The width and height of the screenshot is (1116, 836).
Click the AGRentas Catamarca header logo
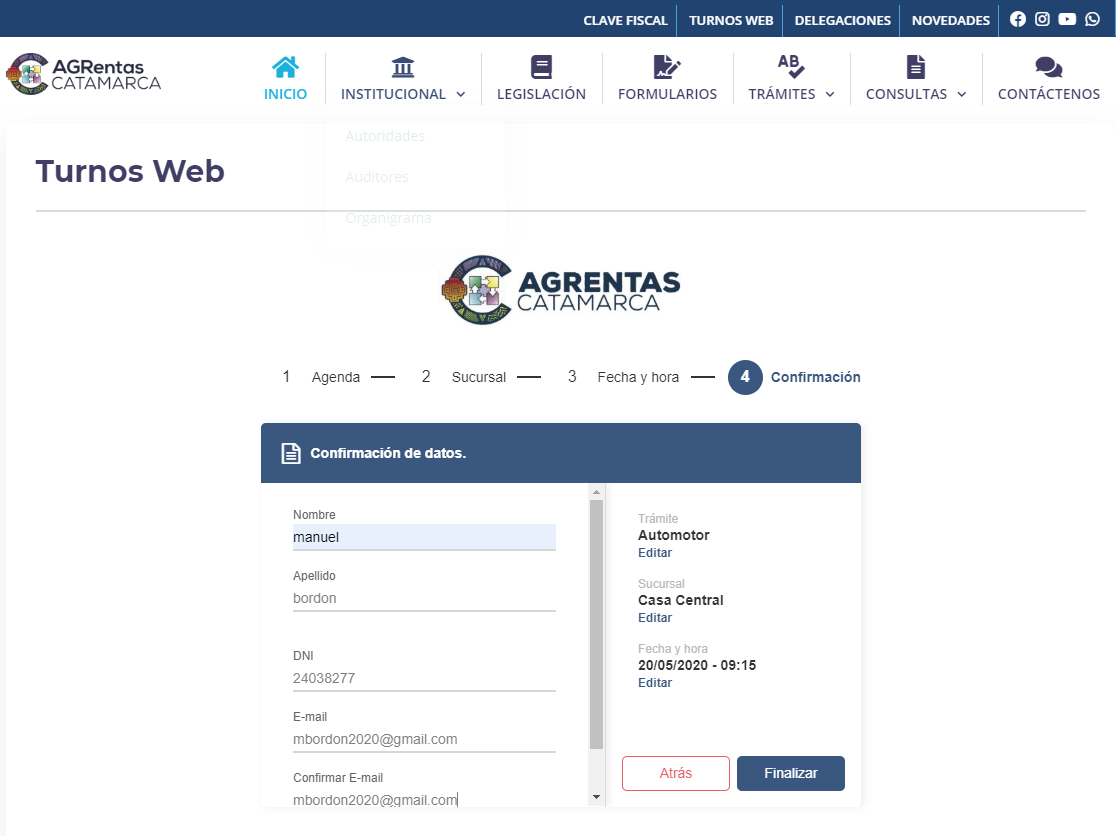84,74
